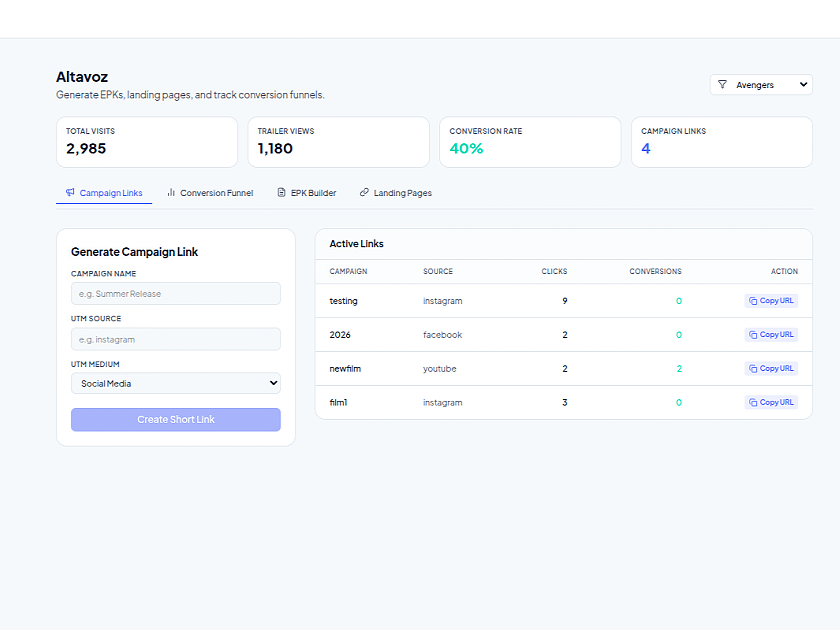Click the Conversion Rate 40% card
The height and width of the screenshot is (630, 840).
point(530,142)
